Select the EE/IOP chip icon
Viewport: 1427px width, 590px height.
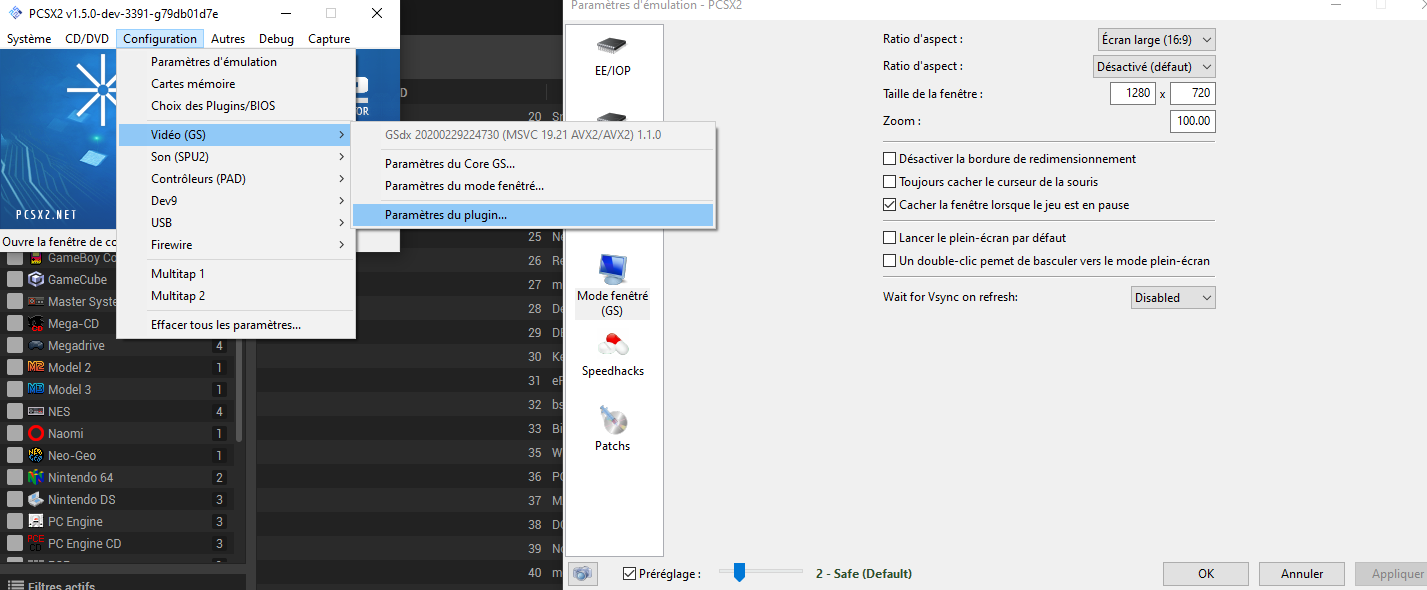click(x=612, y=45)
